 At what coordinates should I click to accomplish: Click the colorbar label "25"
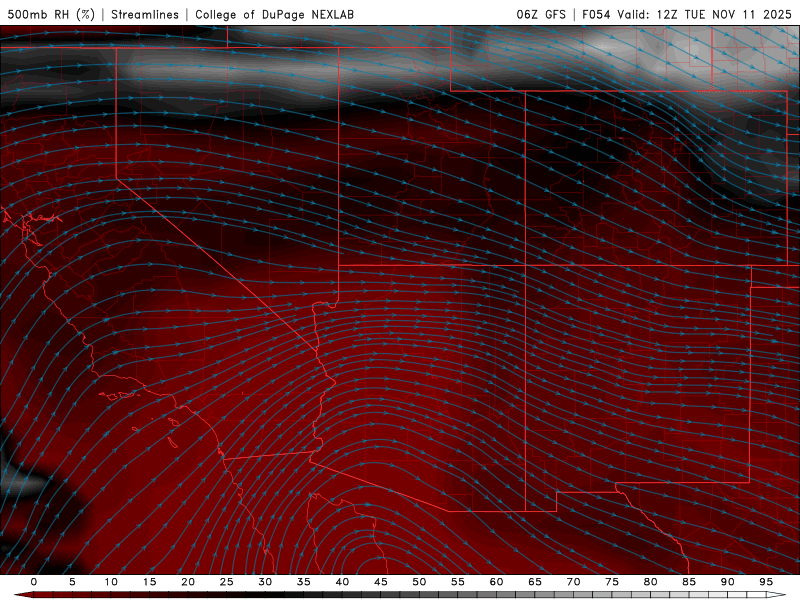point(227,582)
